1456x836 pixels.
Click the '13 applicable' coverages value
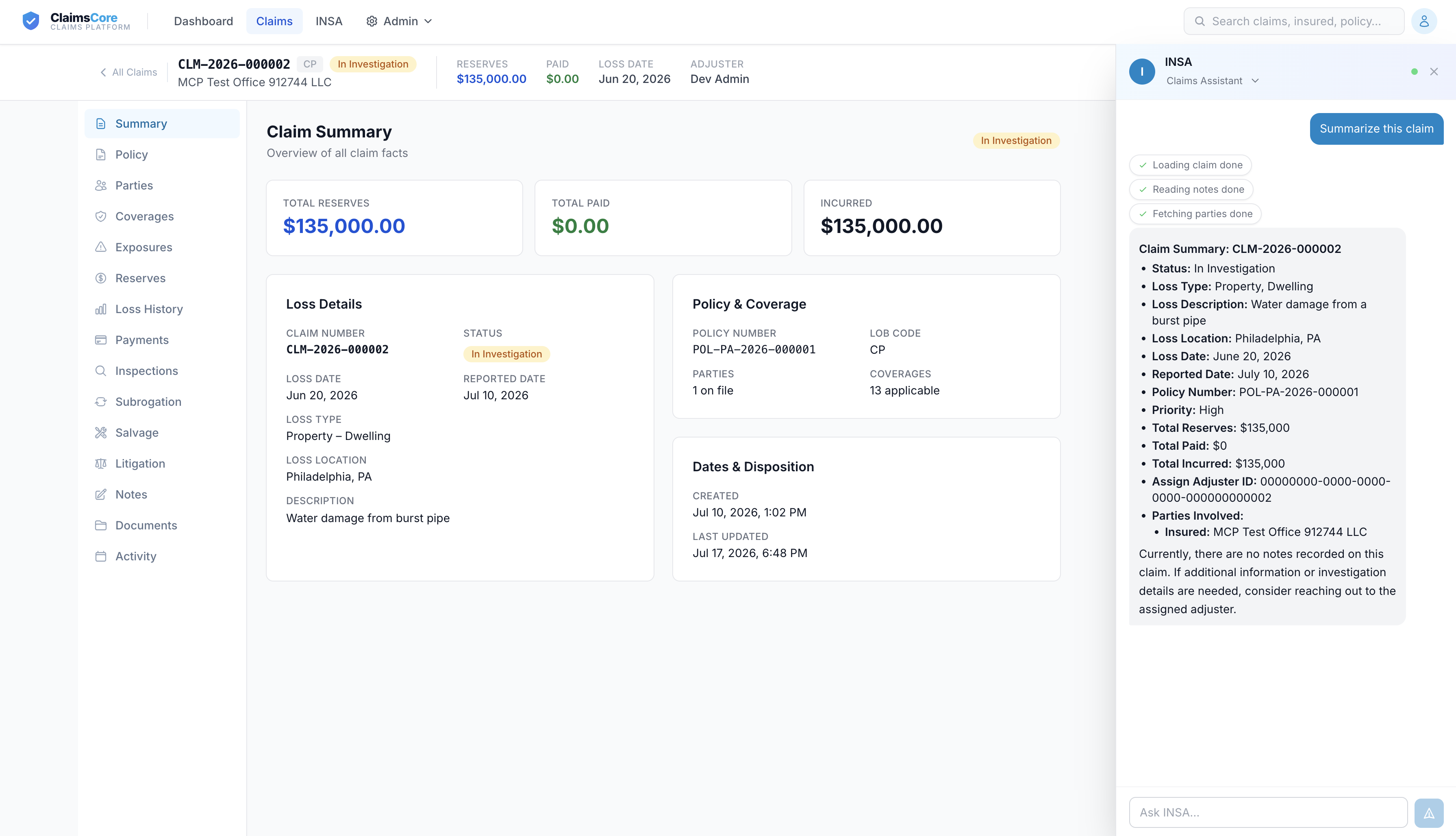(x=904, y=390)
